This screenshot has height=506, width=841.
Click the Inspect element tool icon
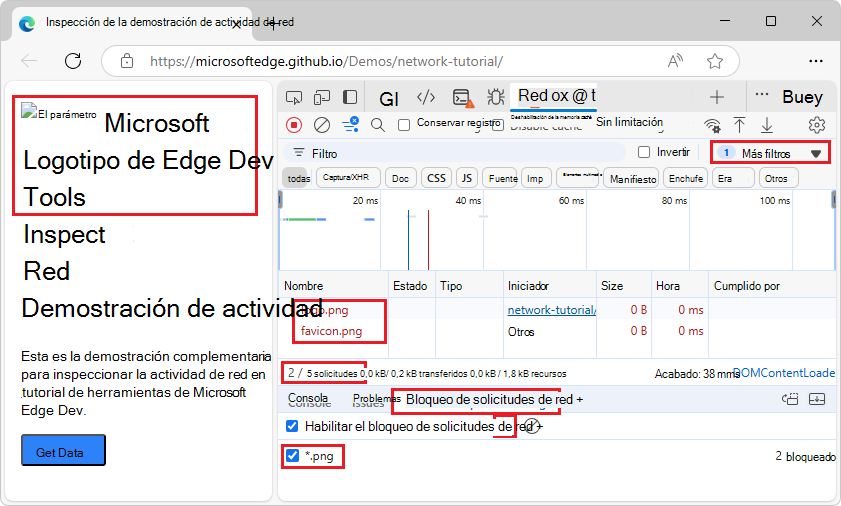(294, 97)
